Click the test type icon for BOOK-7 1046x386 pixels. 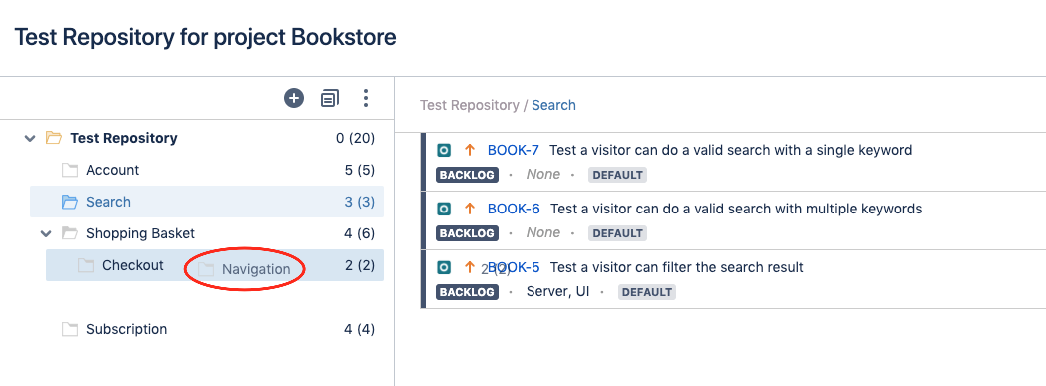[444, 151]
